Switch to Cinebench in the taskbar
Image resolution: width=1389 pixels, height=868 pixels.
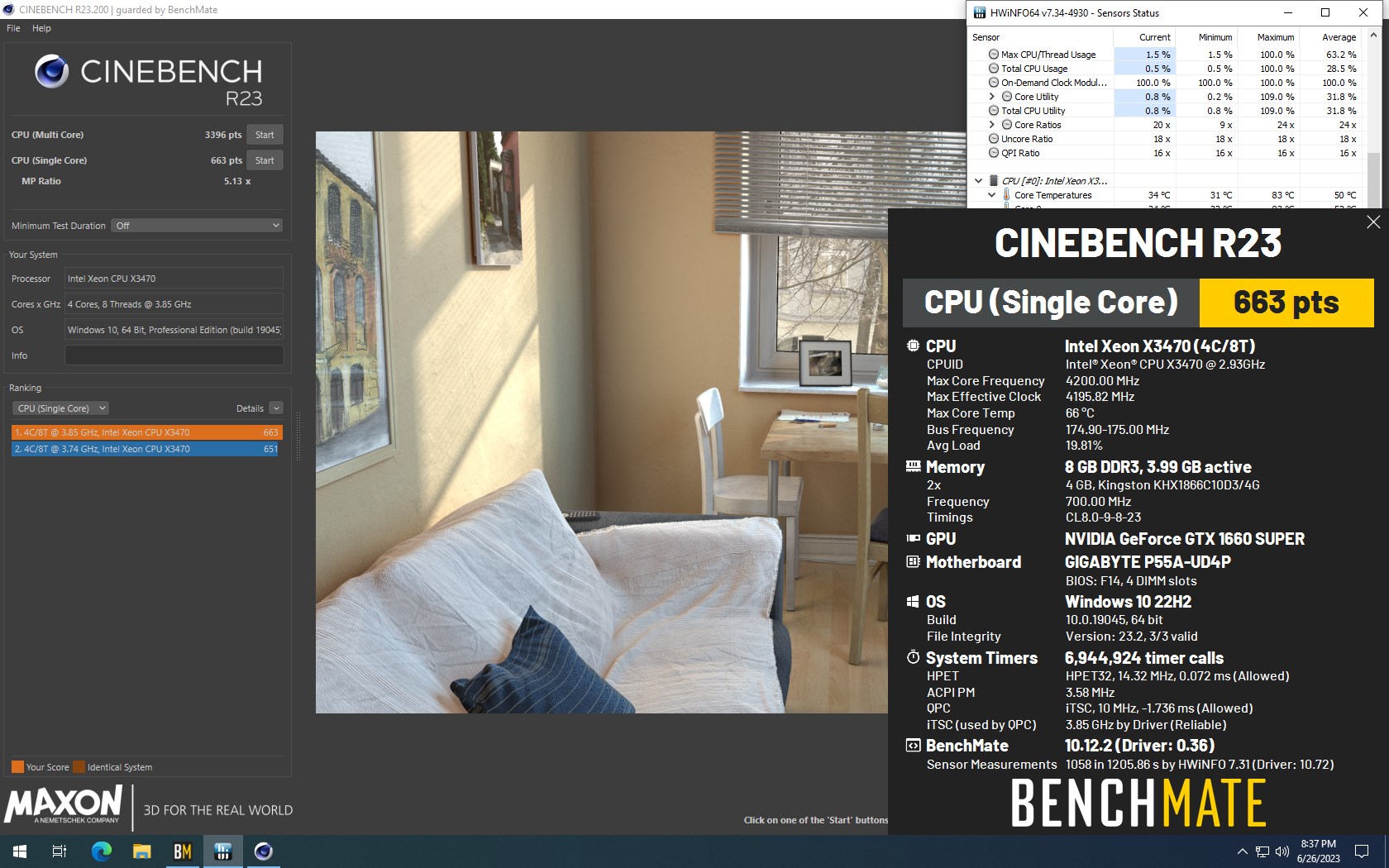pyautogui.click(x=263, y=851)
